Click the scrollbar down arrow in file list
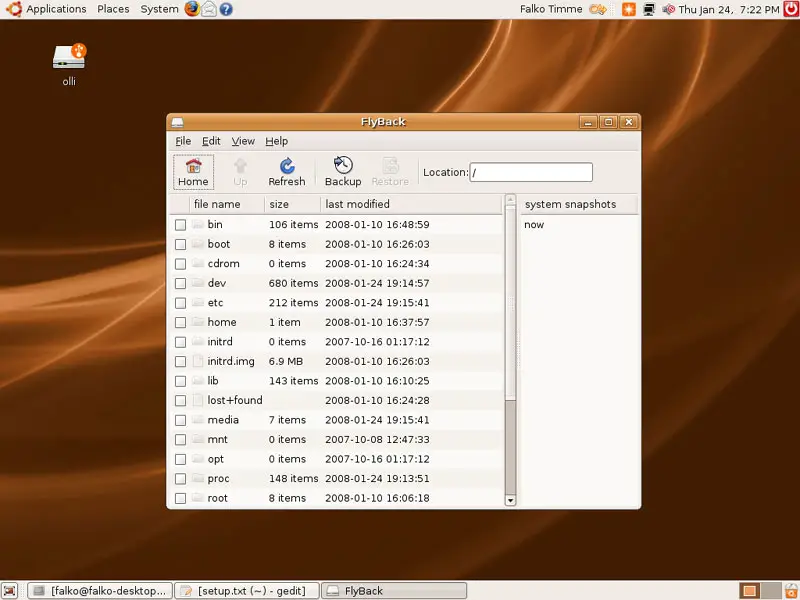This screenshot has height=600, width=800. [x=510, y=501]
